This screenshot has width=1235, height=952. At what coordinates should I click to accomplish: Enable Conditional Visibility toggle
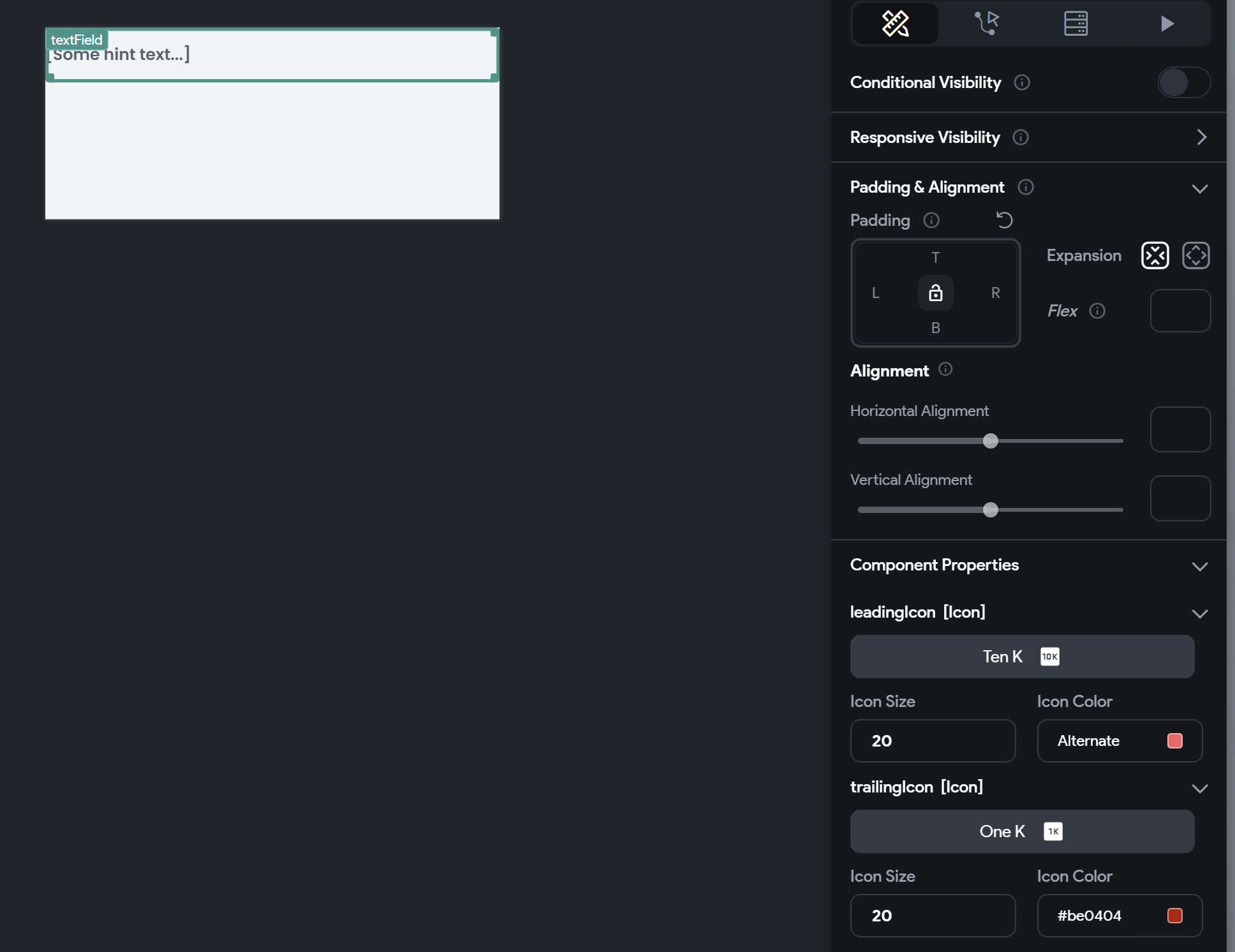coord(1183,82)
